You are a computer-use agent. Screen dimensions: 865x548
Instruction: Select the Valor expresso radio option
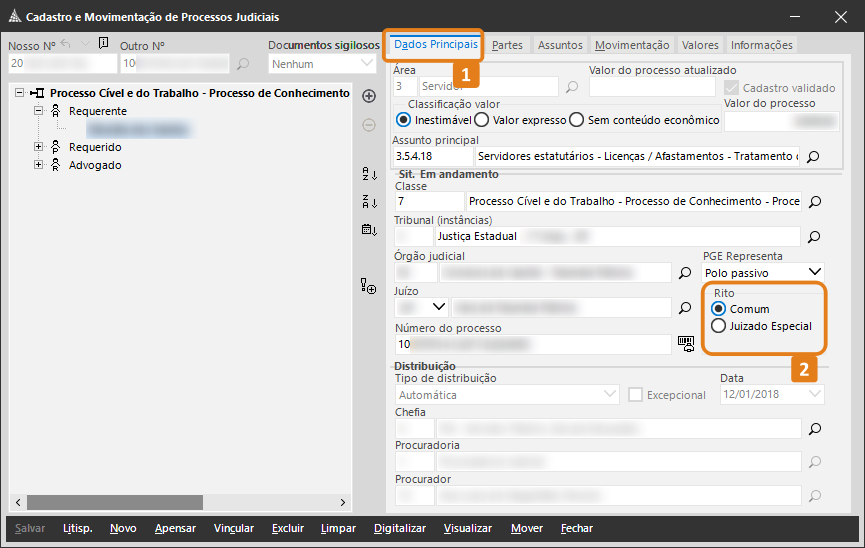[x=481, y=120]
